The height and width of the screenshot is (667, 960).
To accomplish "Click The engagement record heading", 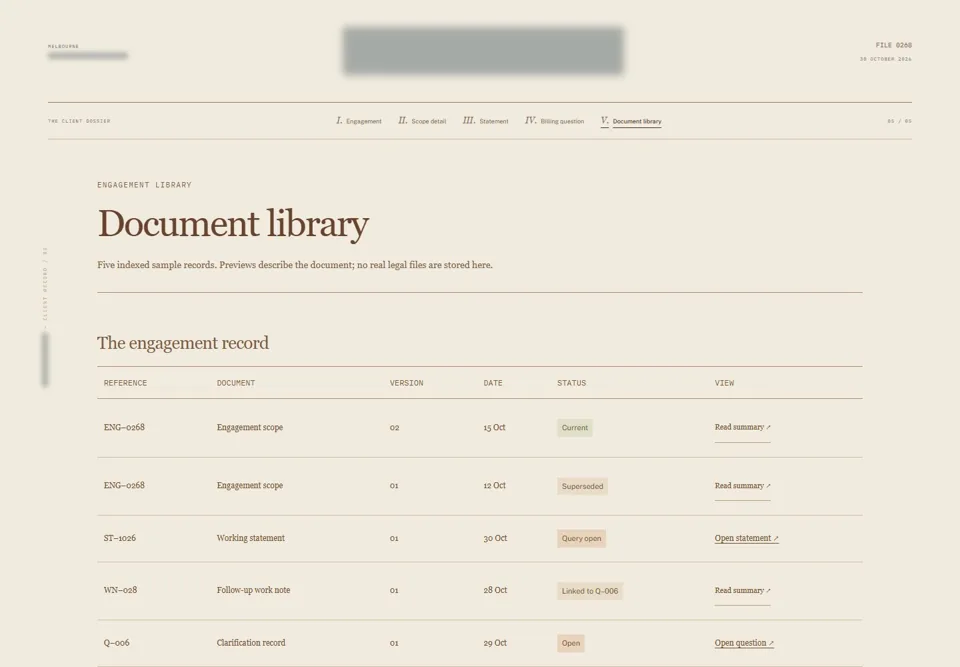I will 183,342.
